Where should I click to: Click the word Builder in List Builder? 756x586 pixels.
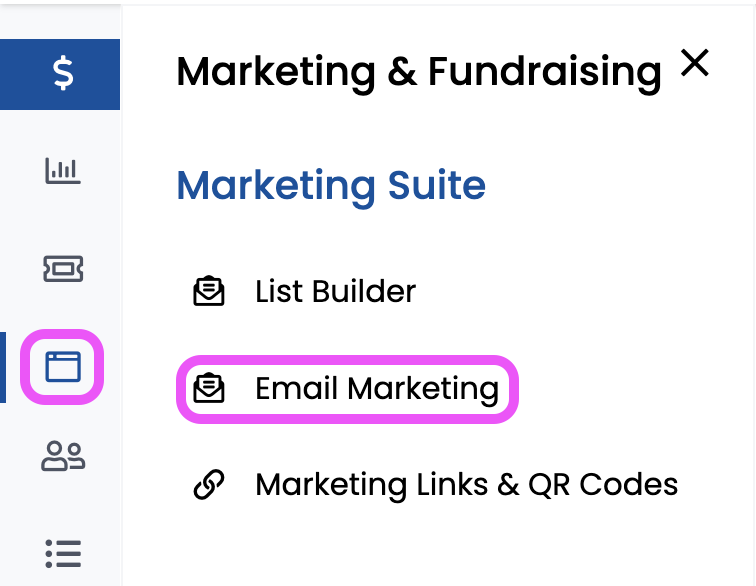[x=362, y=292]
